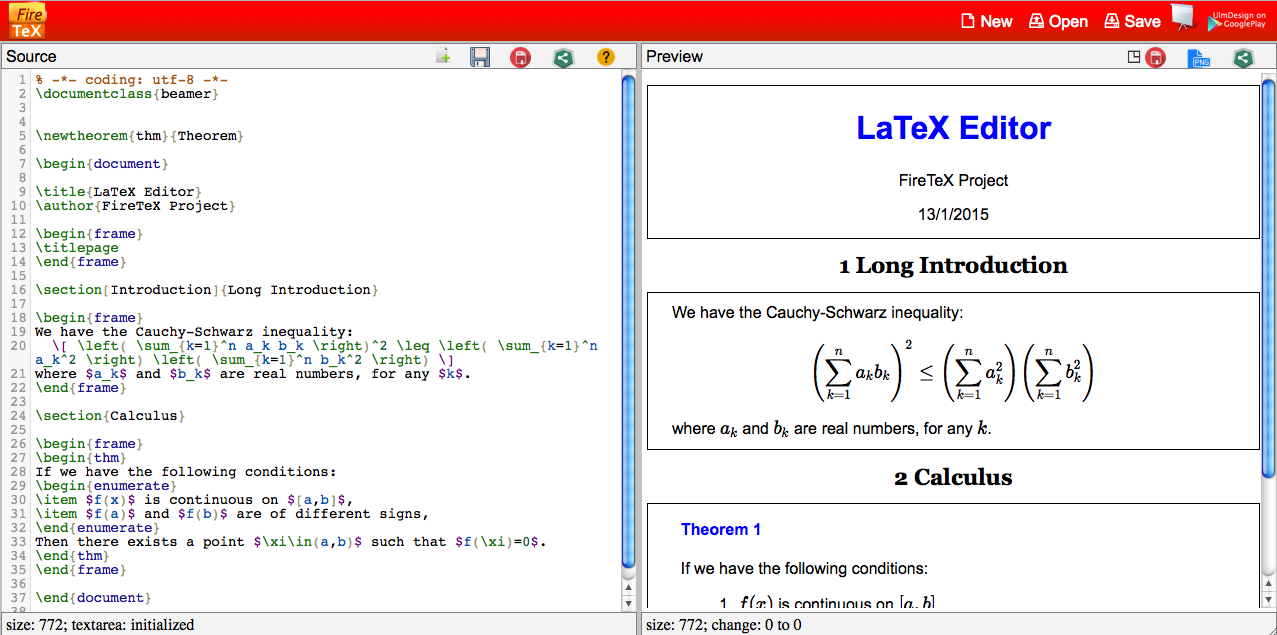The width and height of the screenshot is (1277, 635).
Task: Open the UlmDesign on GooglePlay link
Action: click(1238, 20)
